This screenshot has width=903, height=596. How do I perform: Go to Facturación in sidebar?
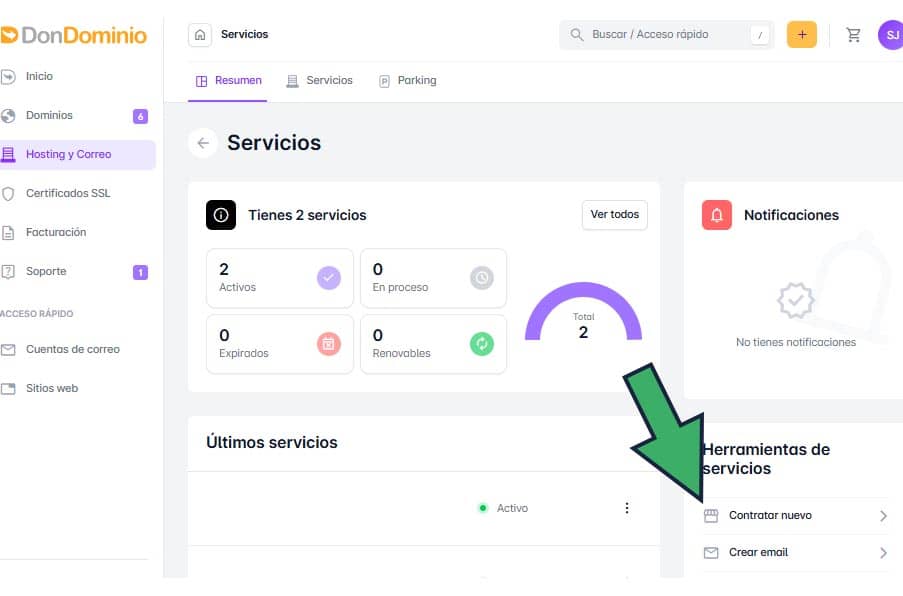pyautogui.click(x=56, y=232)
